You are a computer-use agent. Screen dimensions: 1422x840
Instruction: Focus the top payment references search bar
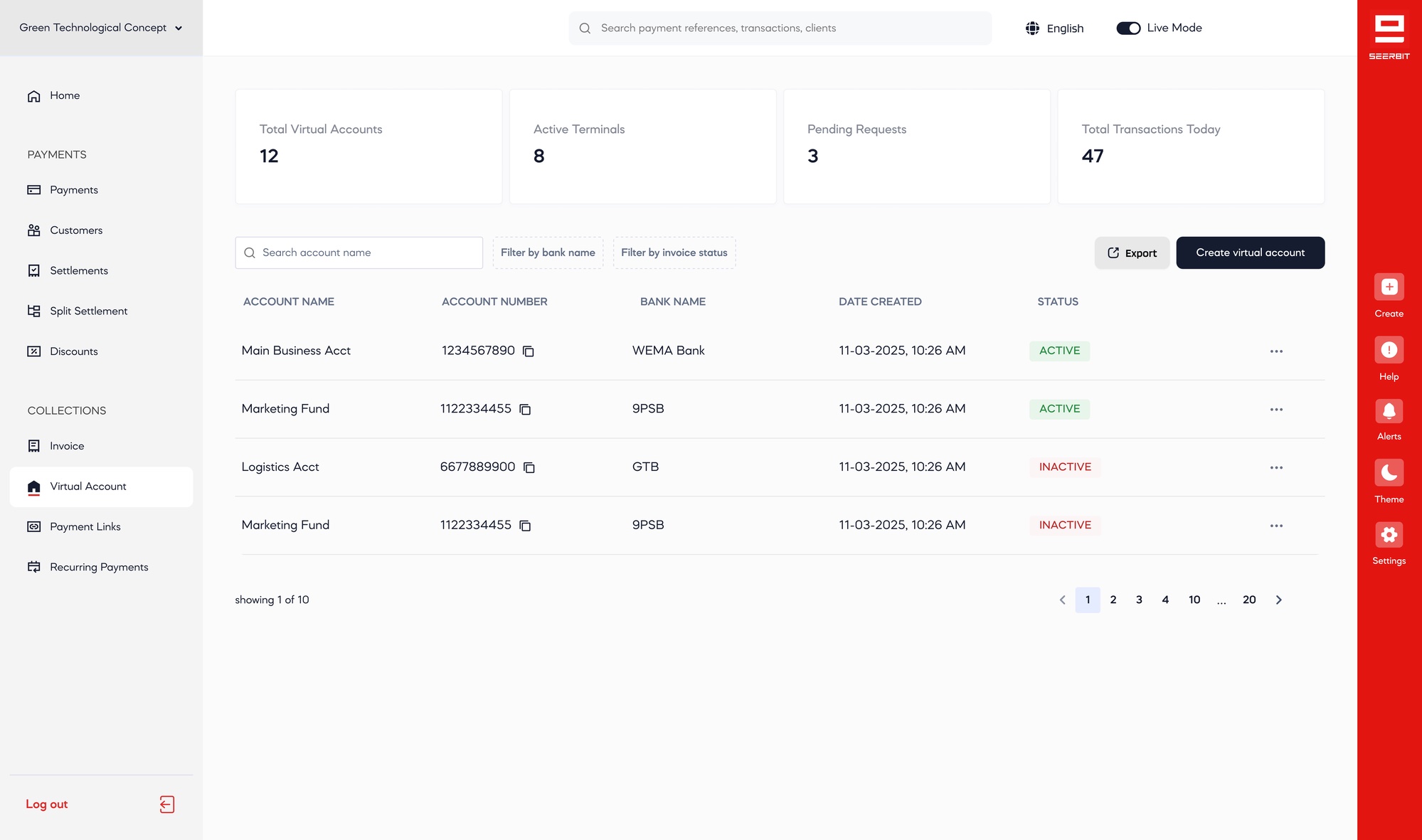click(780, 28)
